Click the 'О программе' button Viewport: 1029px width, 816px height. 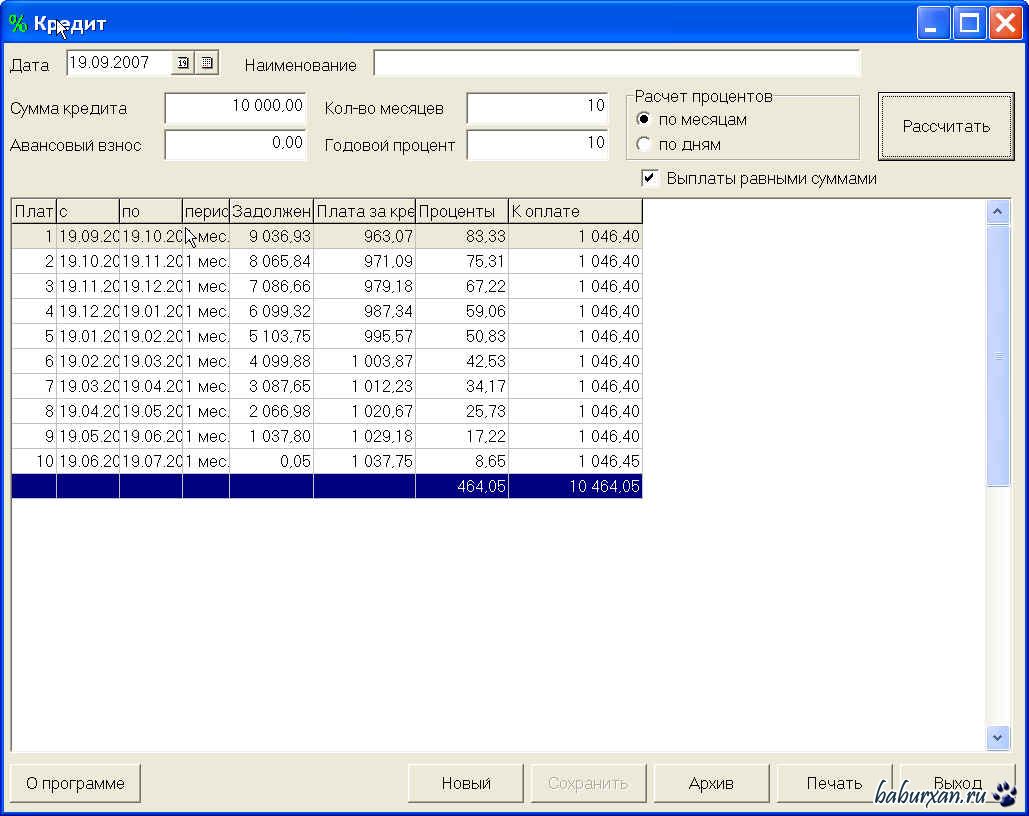[x=75, y=783]
